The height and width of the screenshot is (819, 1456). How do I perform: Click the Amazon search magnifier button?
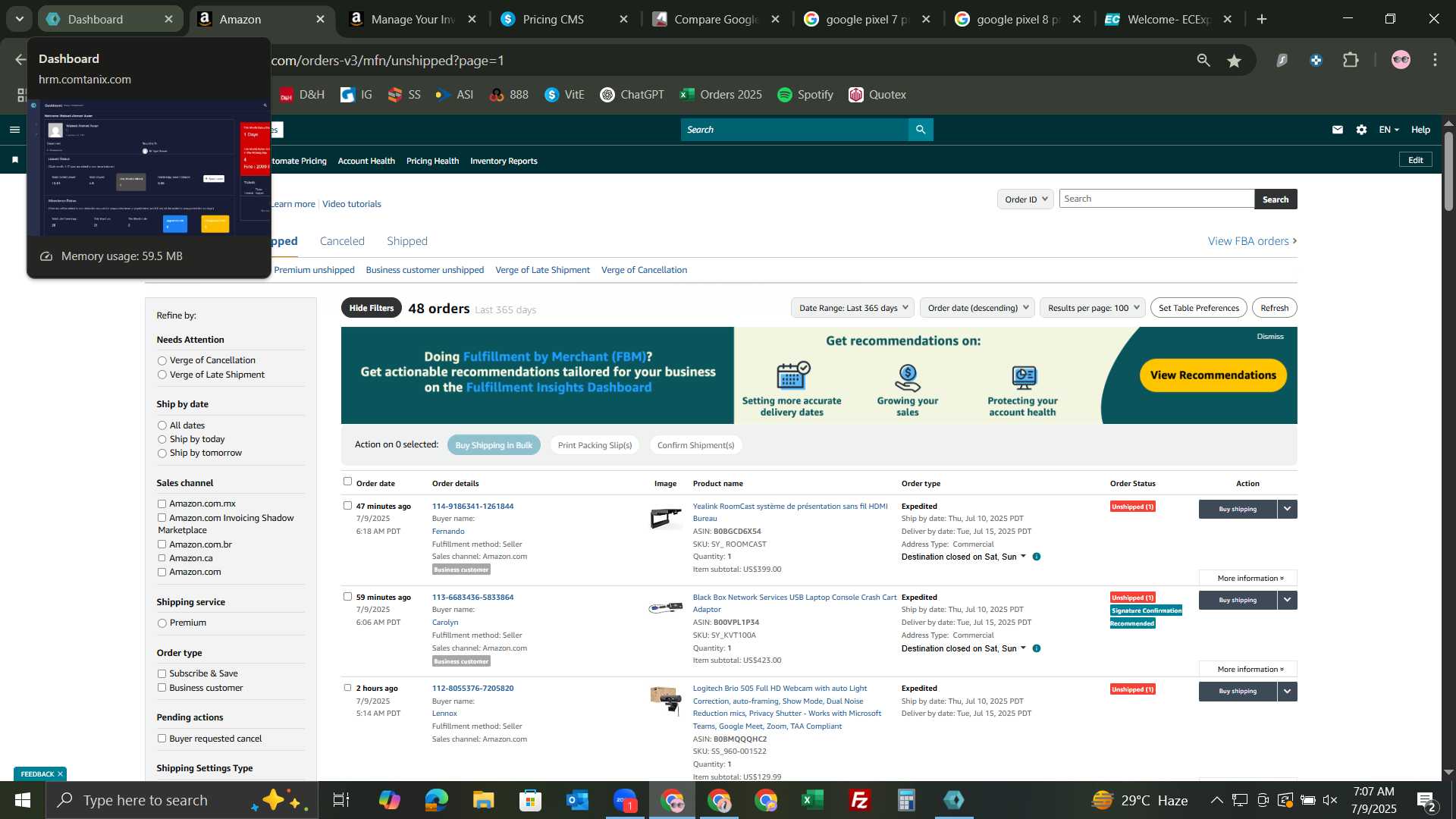click(x=921, y=130)
